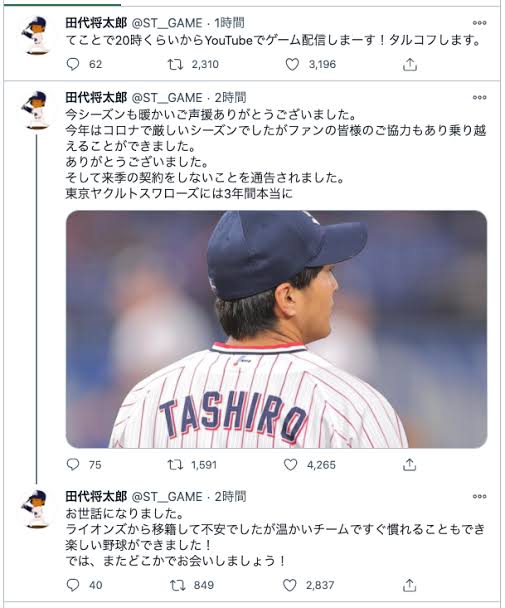Reply to the YouTube game stream tweet
The height and width of the screenshot is (608, 505).
(x=73, y=64)
